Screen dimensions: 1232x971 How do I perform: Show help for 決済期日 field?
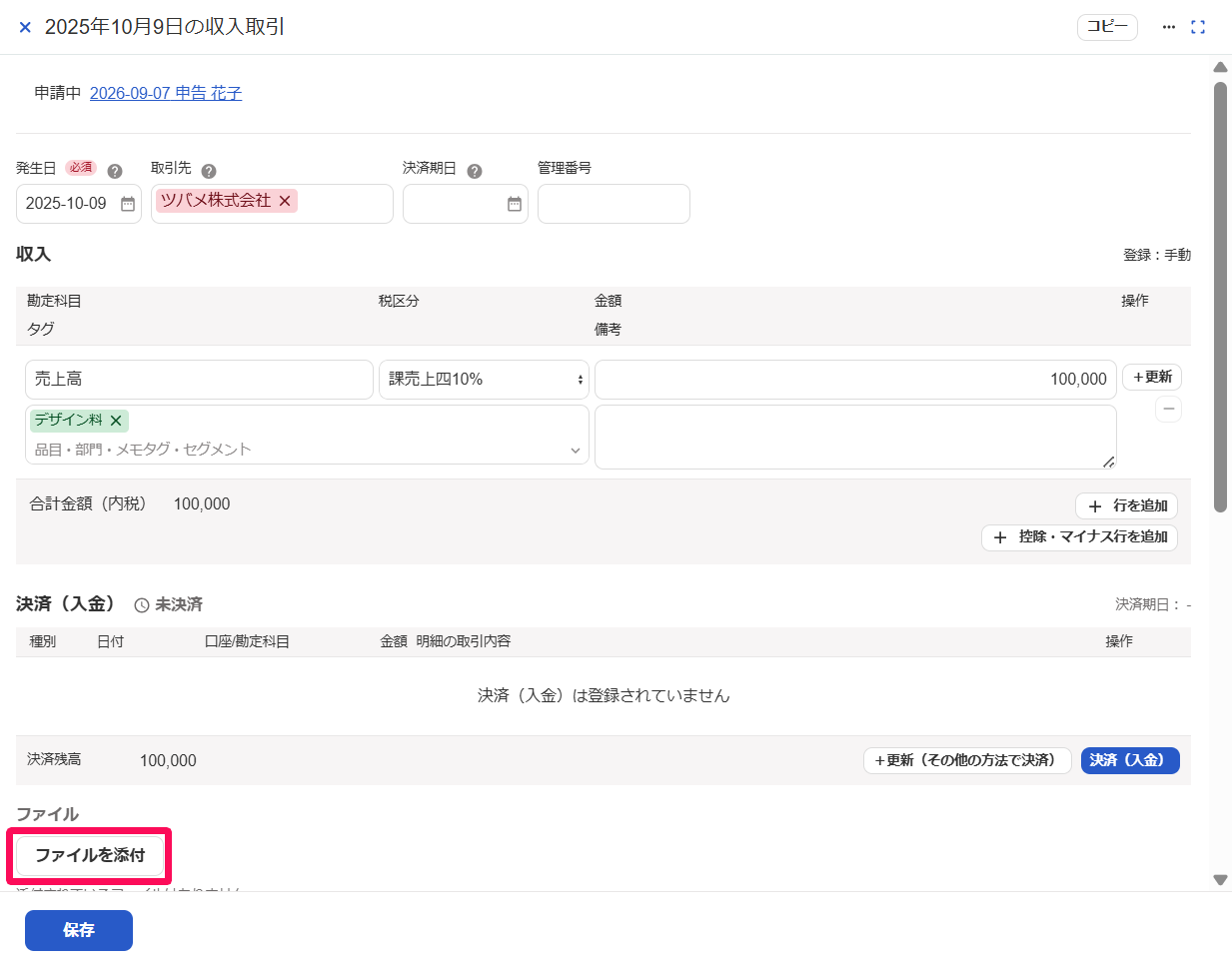[475, 171]
